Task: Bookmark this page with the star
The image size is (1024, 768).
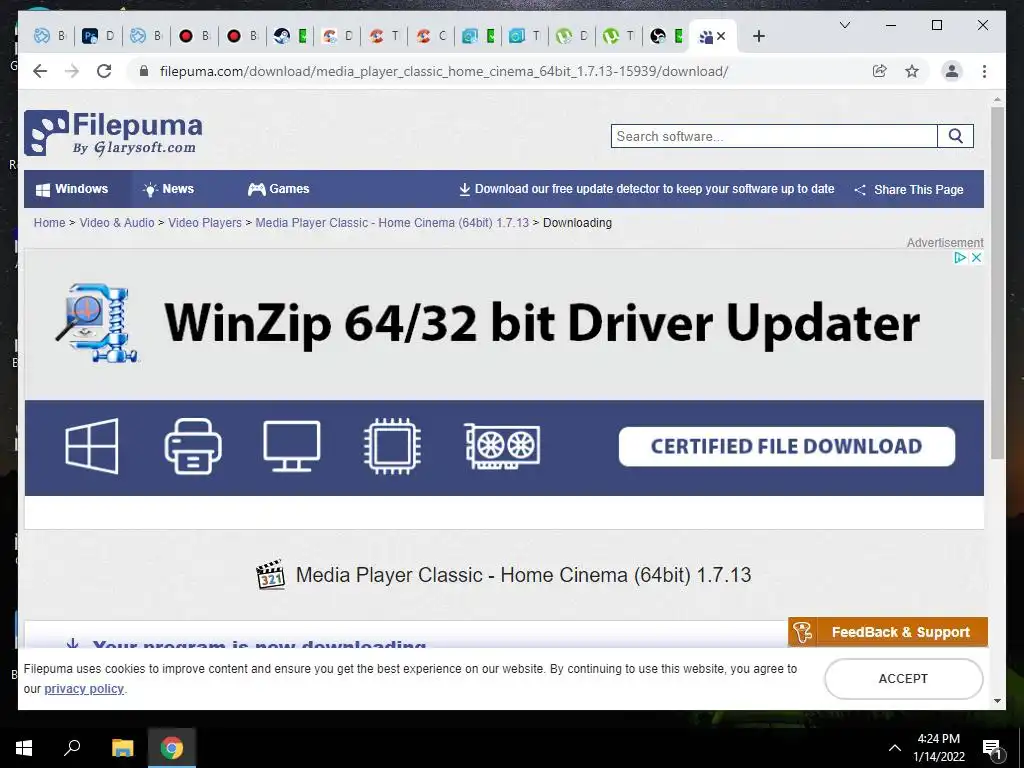Action: point(912,71)
